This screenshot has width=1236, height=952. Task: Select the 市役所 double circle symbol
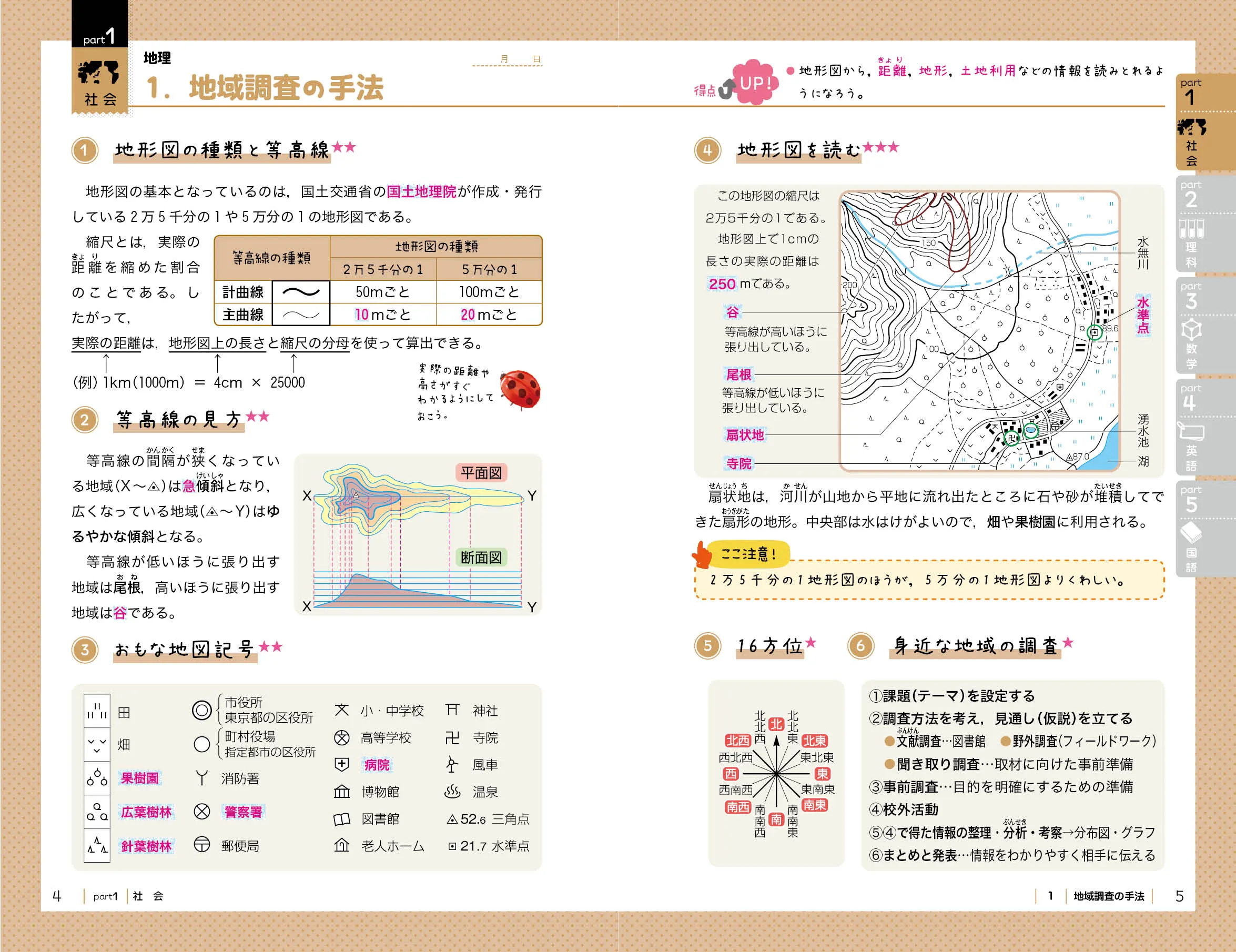(201, 710)
